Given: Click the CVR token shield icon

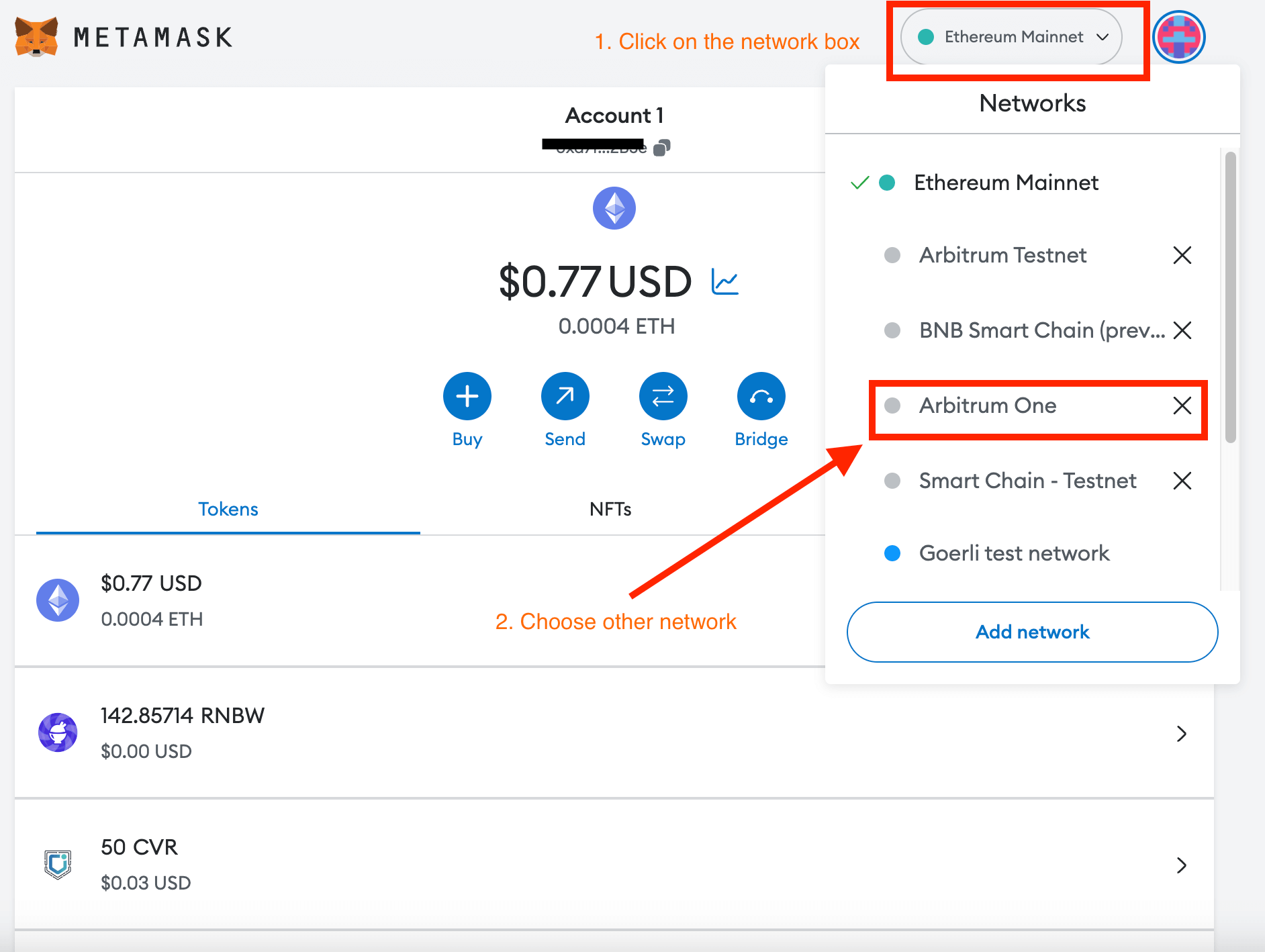Looking at the screenshot, I should click(x=58, y=864).
